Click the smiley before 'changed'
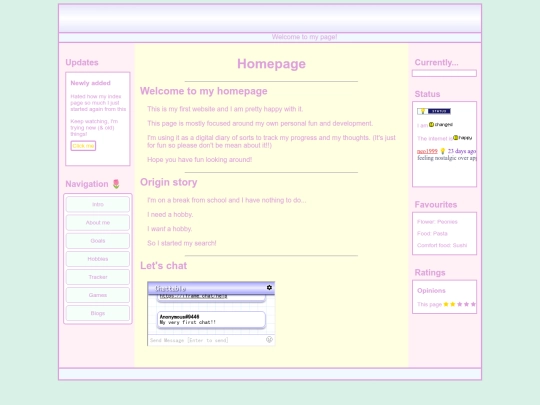The width and height of the screenshot is (540, 405). pyautogui.click(x=431, y=124)
